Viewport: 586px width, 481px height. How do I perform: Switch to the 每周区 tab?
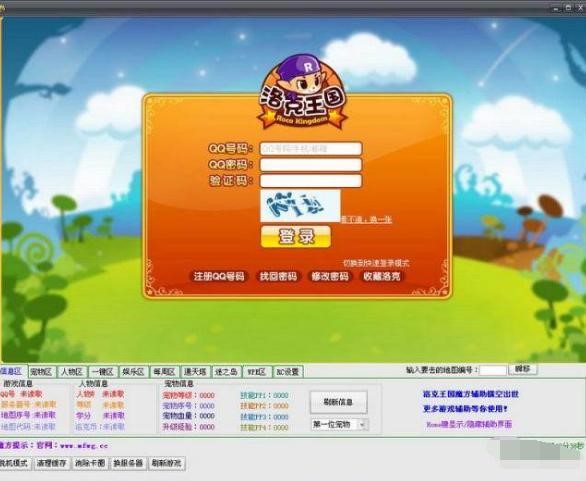[164, 372]
